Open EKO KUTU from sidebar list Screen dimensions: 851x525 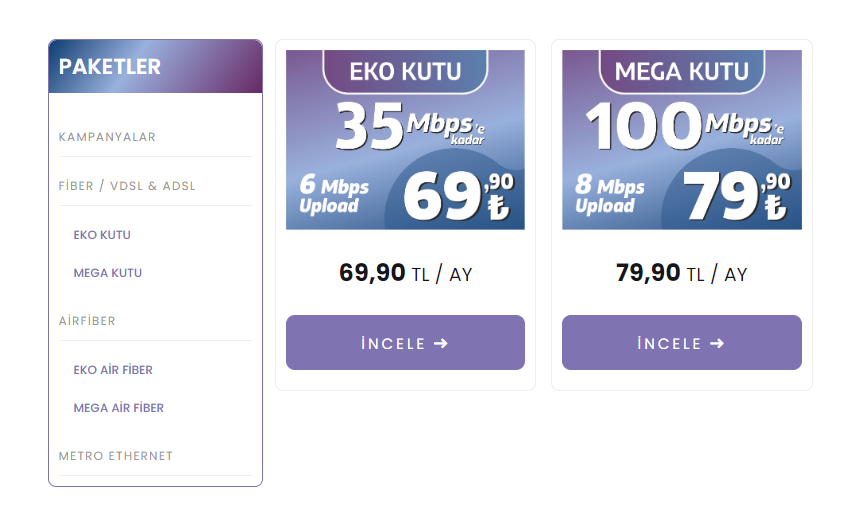[102, 235]
